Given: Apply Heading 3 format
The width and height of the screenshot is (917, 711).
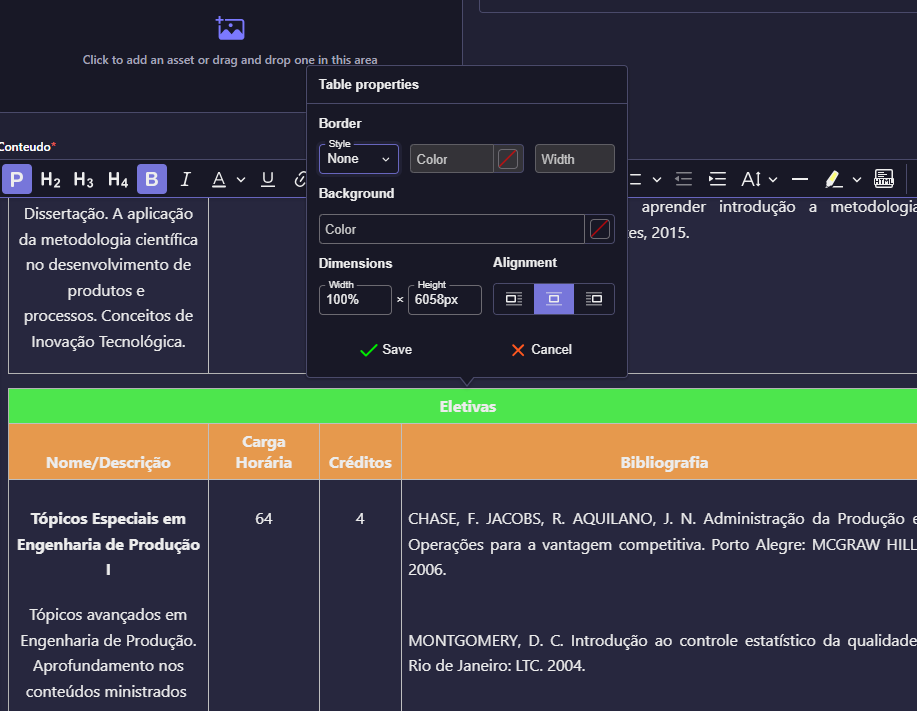Looking at the screenshot, I should [84, 179].
